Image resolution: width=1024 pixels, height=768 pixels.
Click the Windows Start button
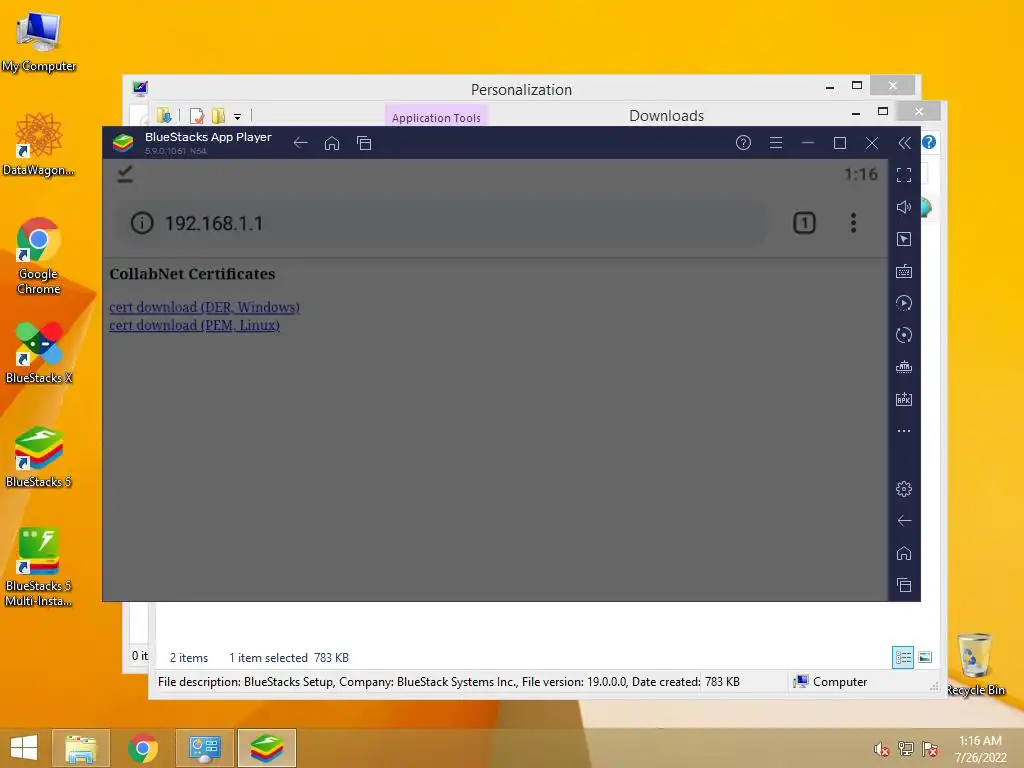click(24, 748)
